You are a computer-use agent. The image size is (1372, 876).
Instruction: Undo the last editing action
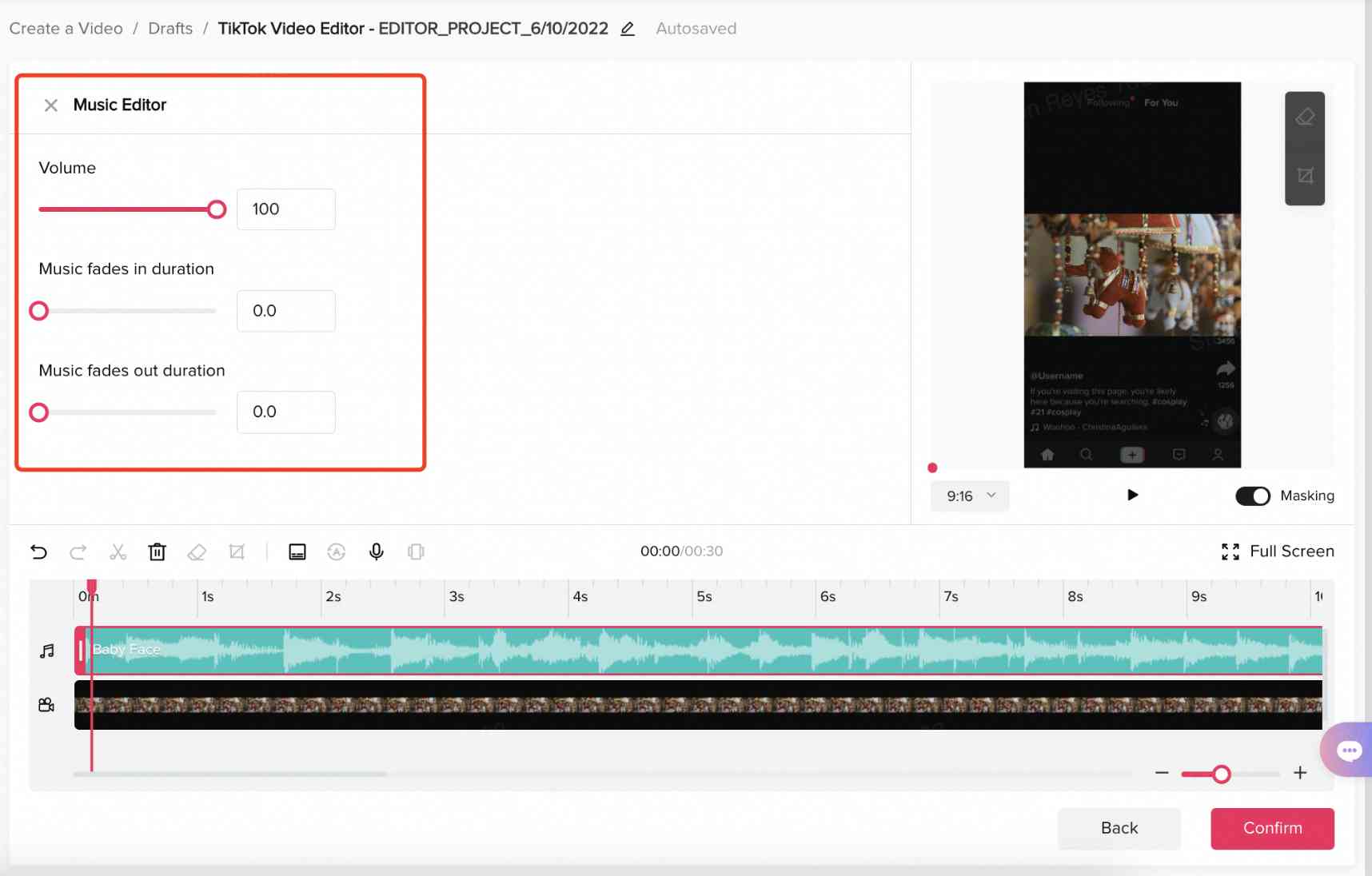38,551
